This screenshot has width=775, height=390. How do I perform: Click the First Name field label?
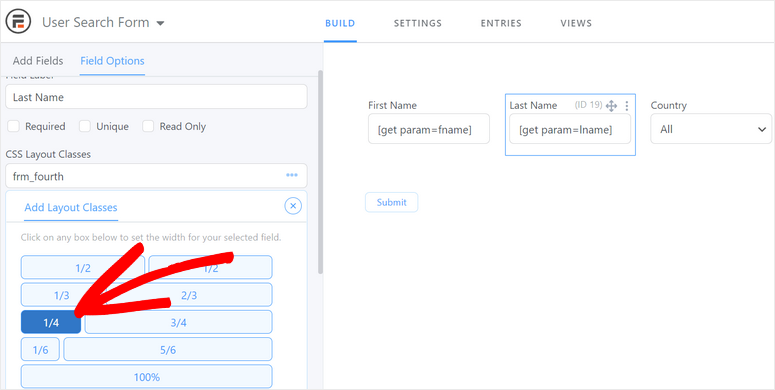[x=392, y=105]
